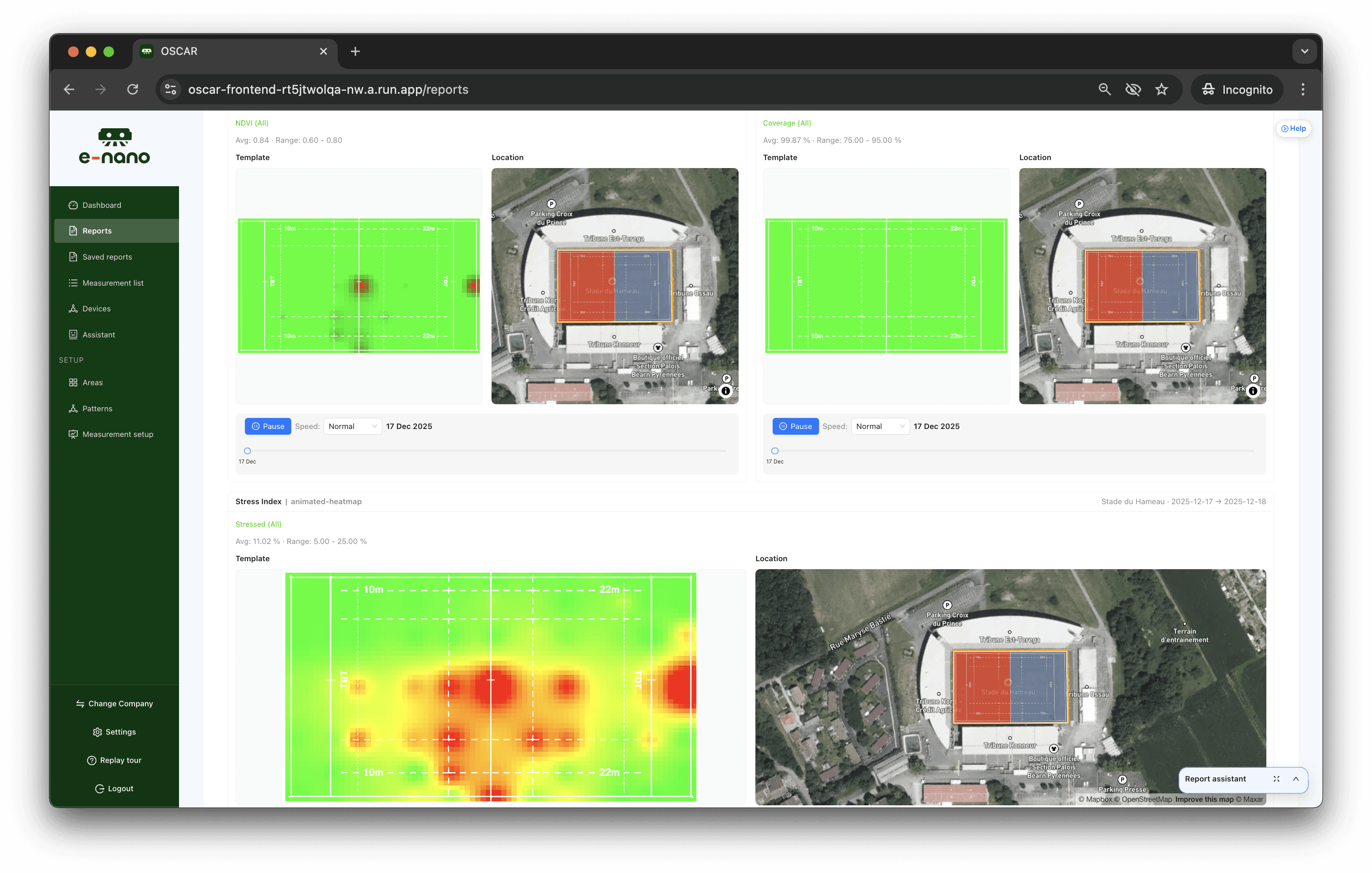This screenshot has width=1372, height=873.
Task: Click the Help button
Action: pyautogui.click(x=1293, y=129)
